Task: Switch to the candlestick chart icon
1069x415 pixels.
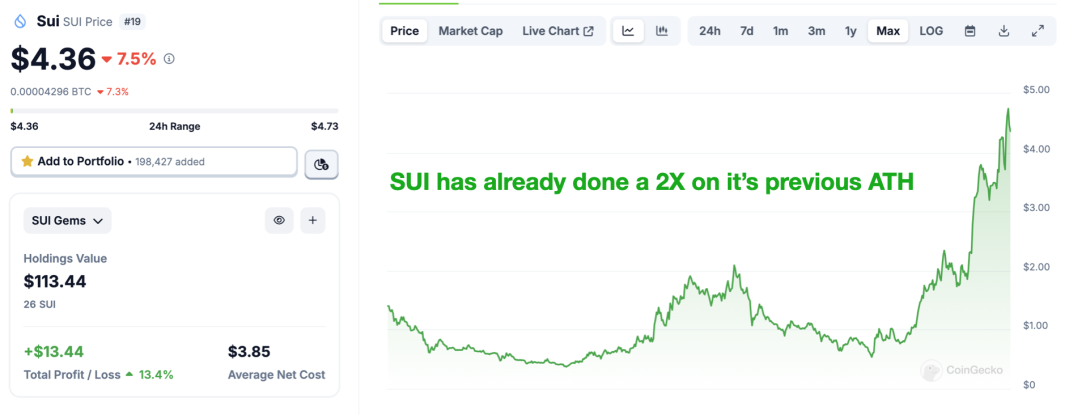Action: click(x=662, y=31)
